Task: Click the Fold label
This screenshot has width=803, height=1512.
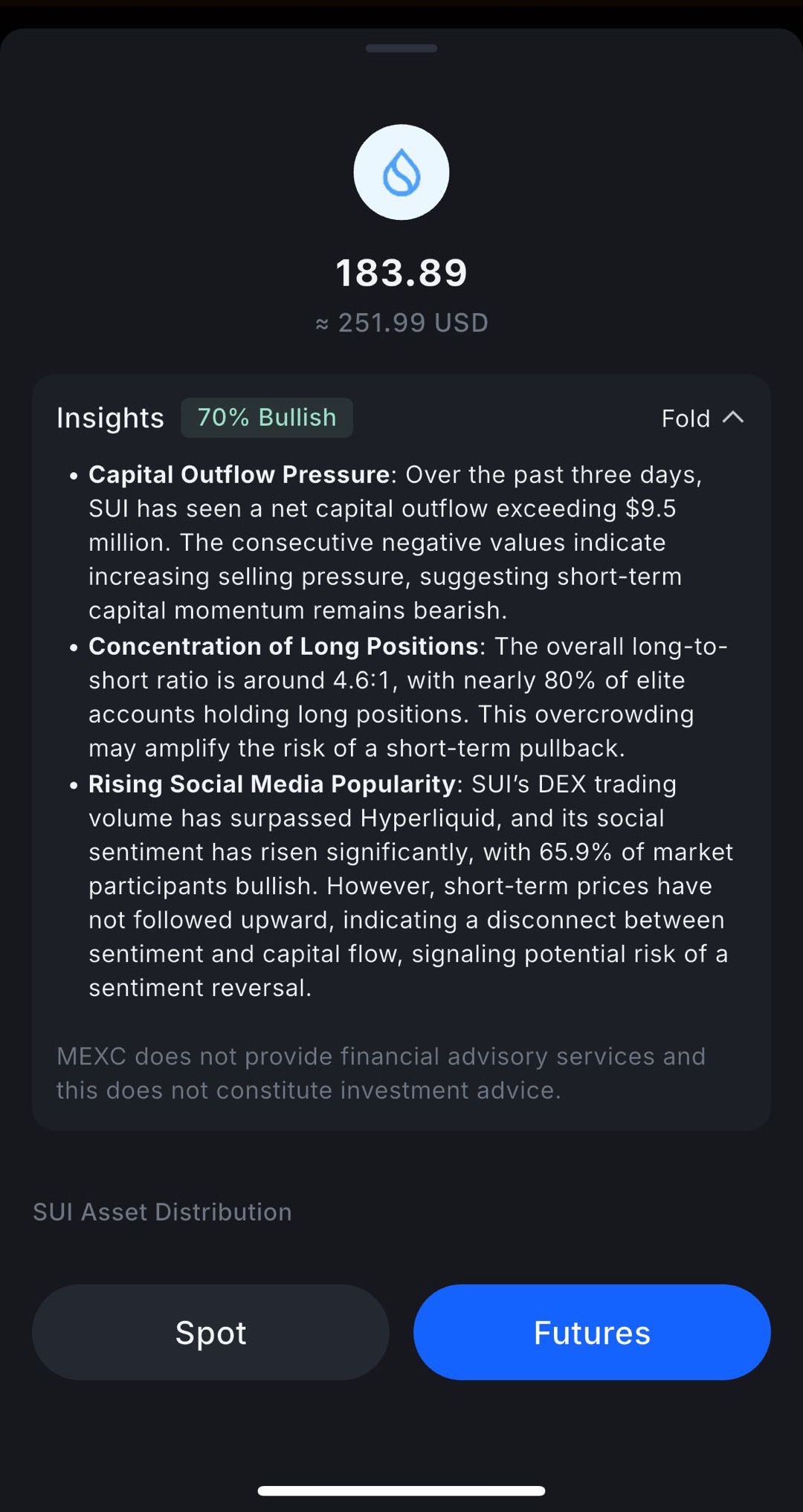Action: [x=686, y=419]
